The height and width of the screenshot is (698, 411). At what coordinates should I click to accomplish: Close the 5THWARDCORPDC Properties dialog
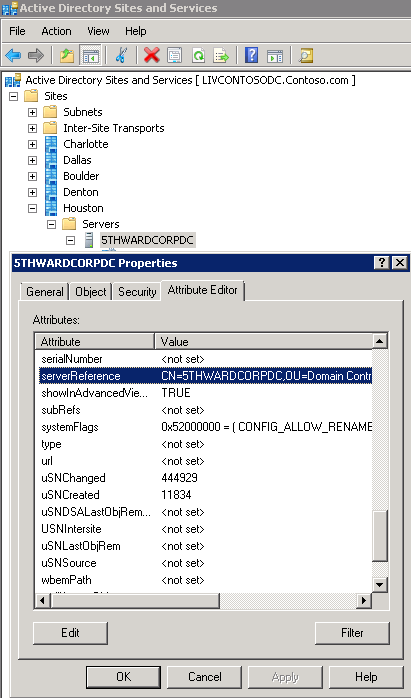tap(399, 263)
